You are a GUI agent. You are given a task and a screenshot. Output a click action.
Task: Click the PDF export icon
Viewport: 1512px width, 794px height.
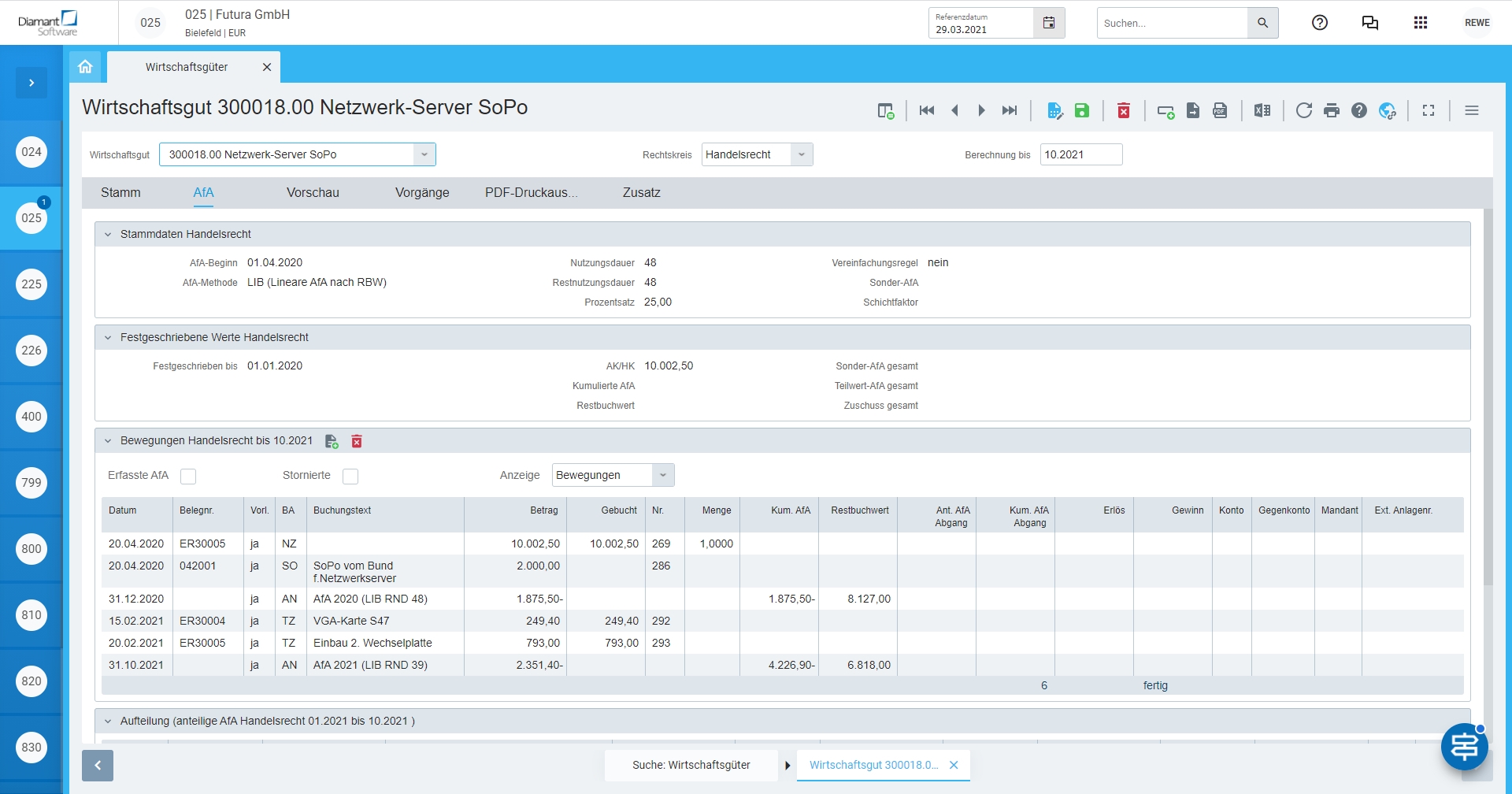(x=1220, y=110)
